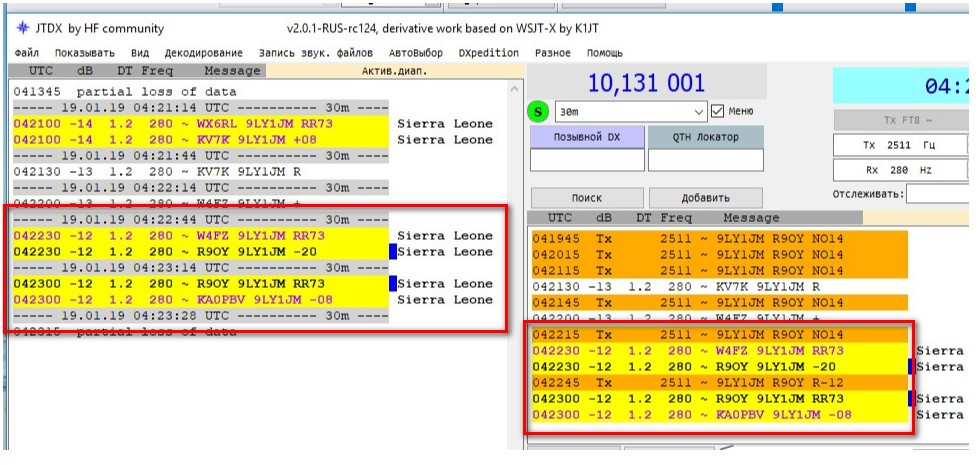The image size is (980, 465).
Task: Open the Вид menu
Action: click(x=140, y=52)
